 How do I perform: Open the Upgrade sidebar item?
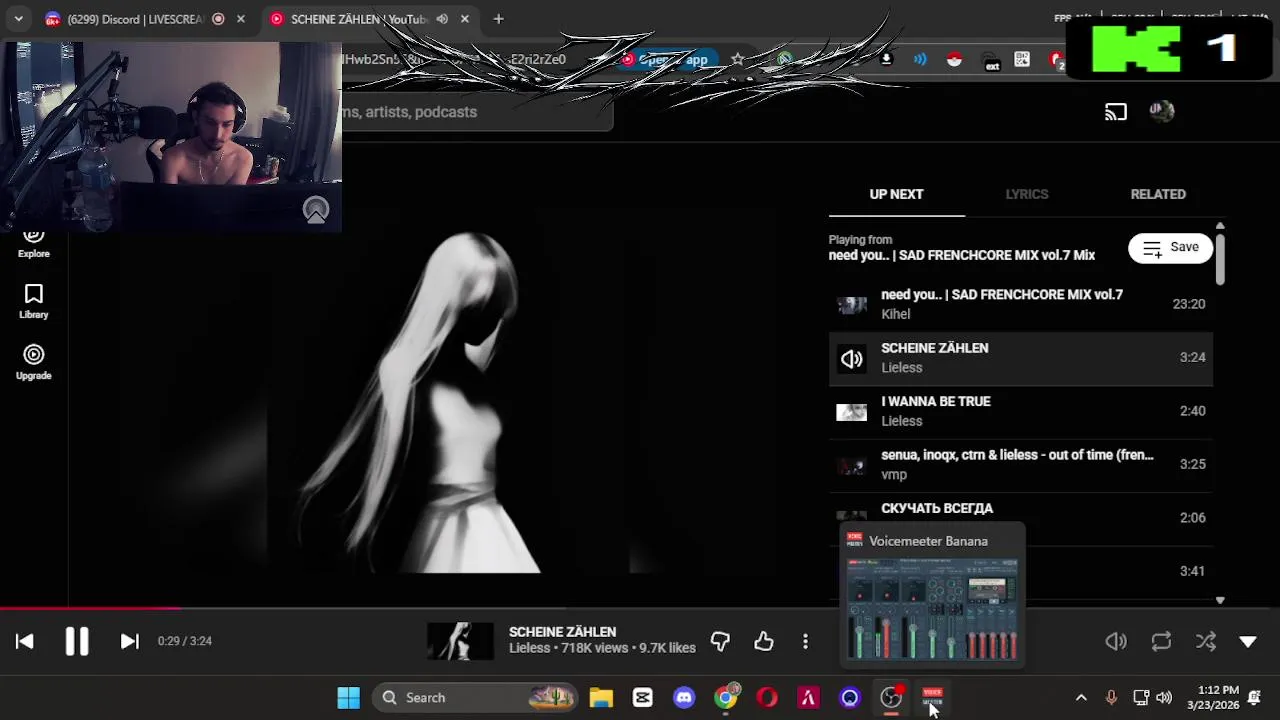(x=33, y=363)
